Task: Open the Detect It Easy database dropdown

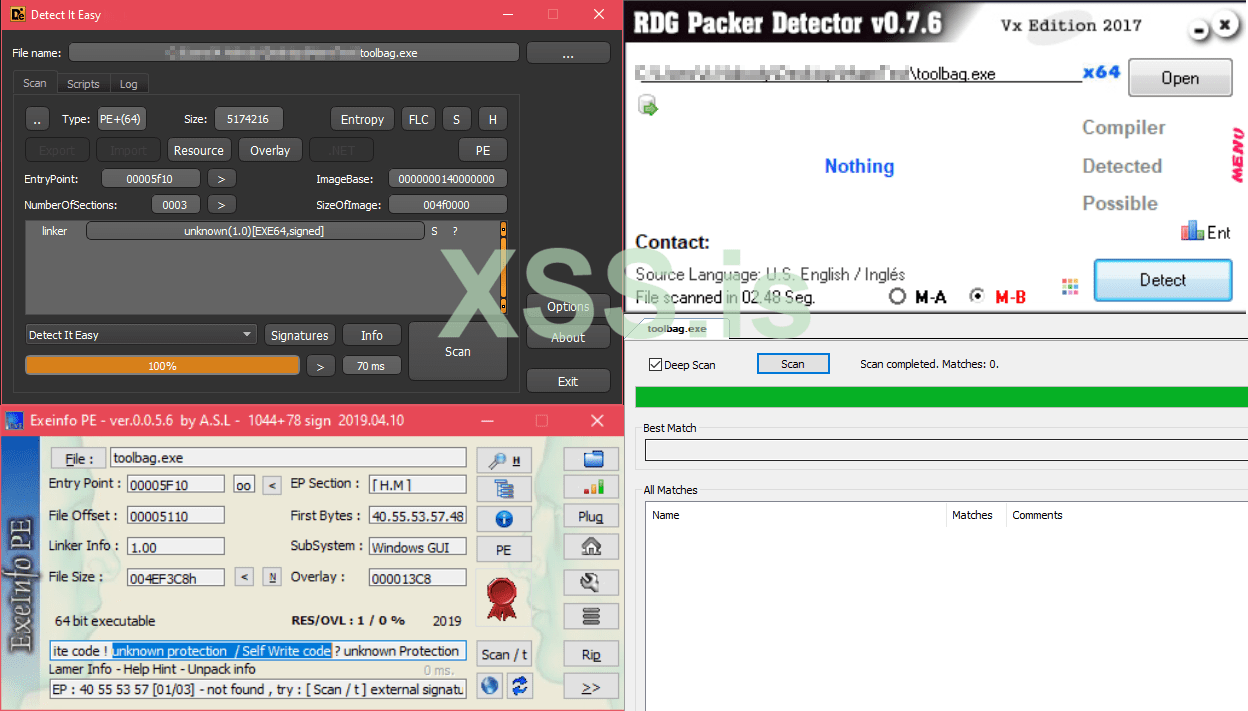Action: pyautogui.click(x=141, y=335)
